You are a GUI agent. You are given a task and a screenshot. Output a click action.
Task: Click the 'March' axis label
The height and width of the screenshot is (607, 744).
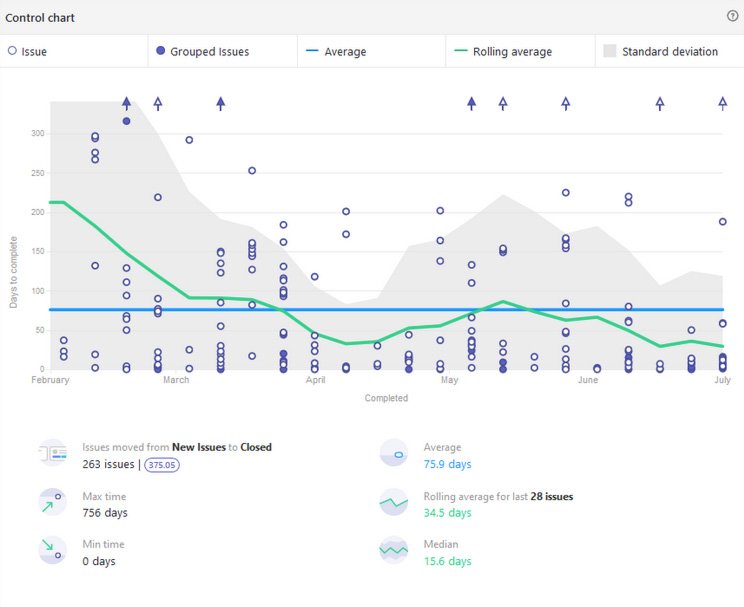(x=176, y=380)
